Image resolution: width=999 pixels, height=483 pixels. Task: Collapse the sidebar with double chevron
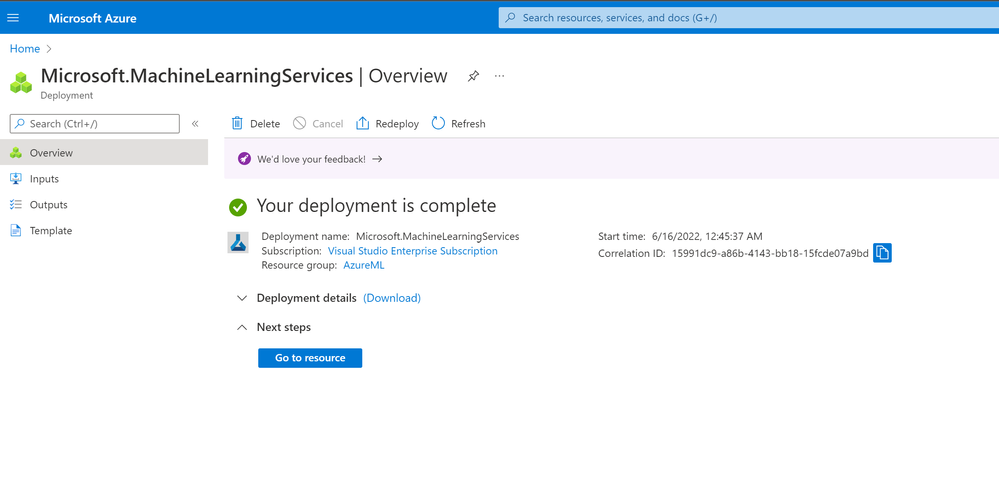[x=195, y=124]
